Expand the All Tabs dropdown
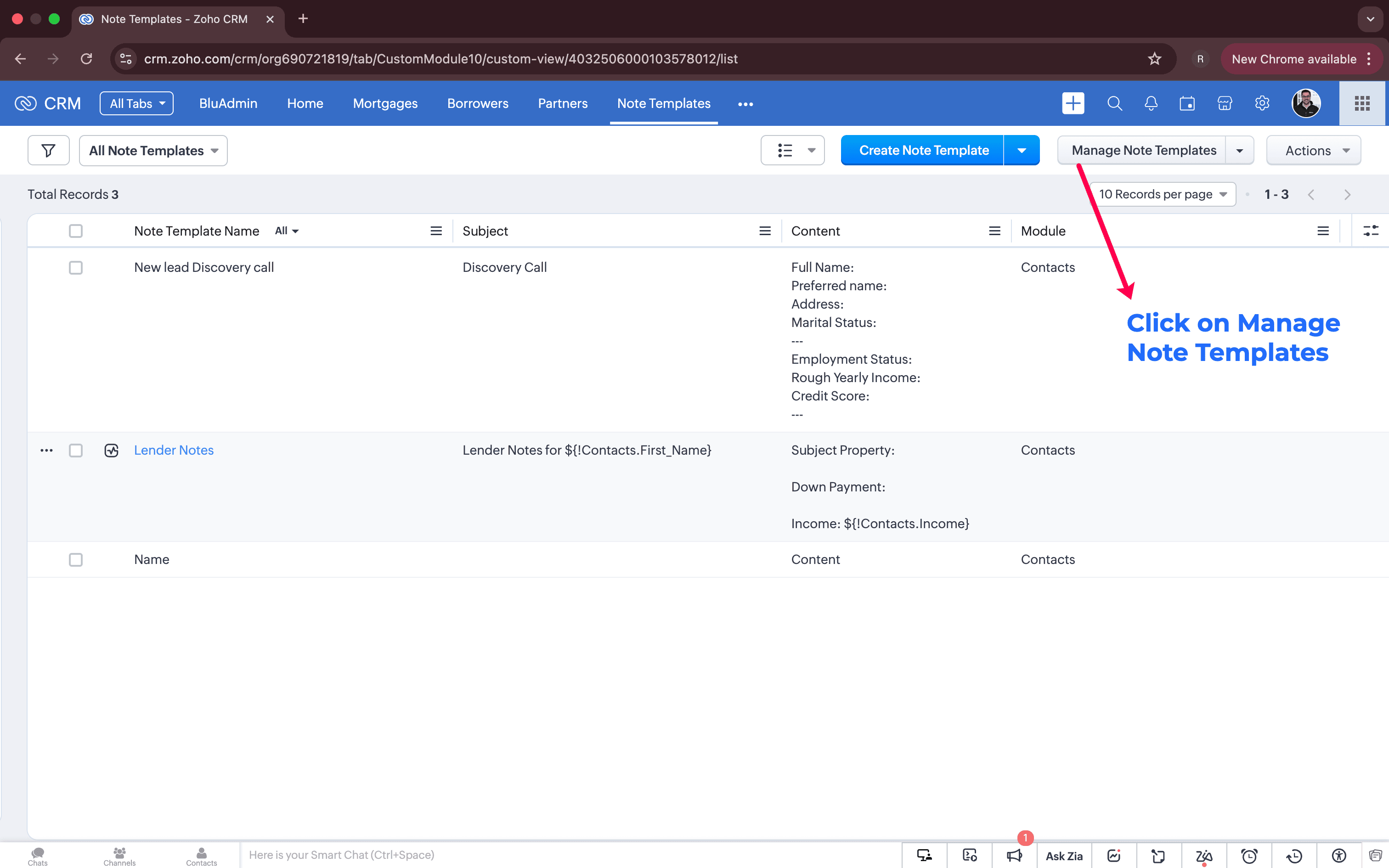The height and width of the screenshot is (868, 1389). (x=136, y=103)
